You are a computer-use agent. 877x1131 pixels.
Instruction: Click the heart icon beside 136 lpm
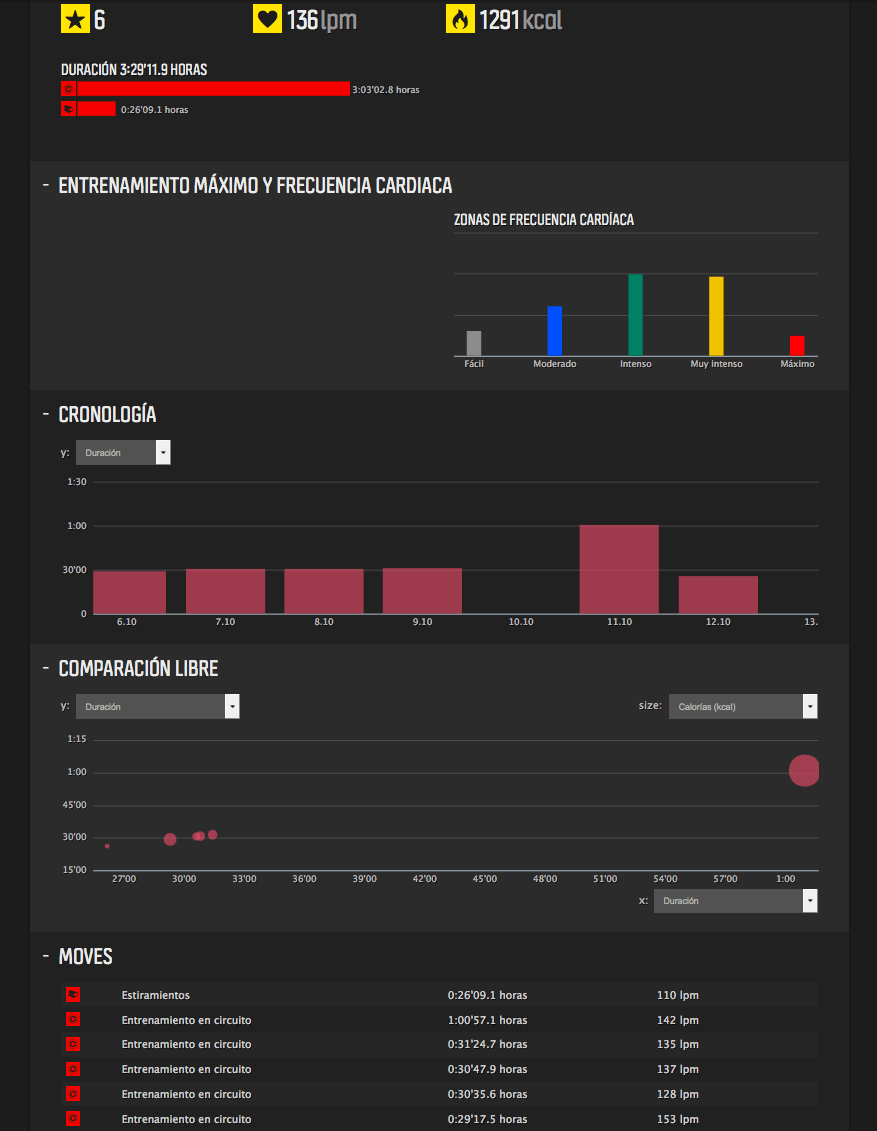coord(267,19)
